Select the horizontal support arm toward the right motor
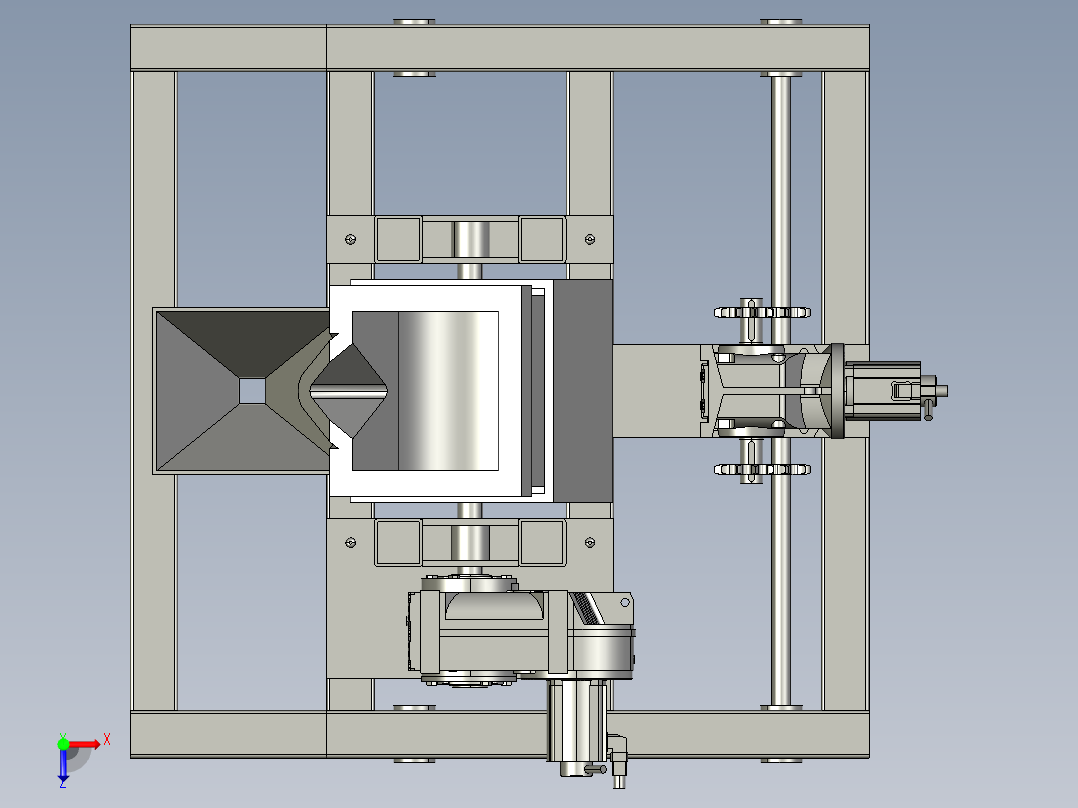The image size is (1078, 808). [x=657, y=391]
